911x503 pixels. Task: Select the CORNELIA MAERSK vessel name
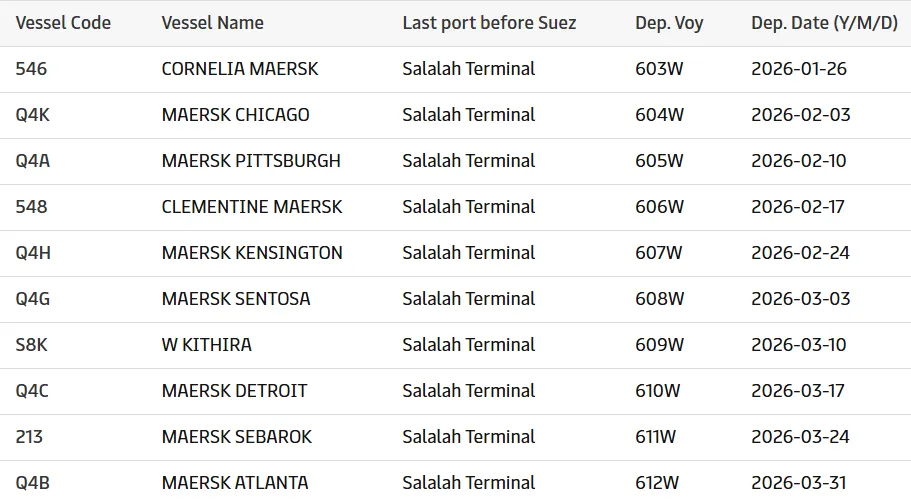(x=239, y=69)
